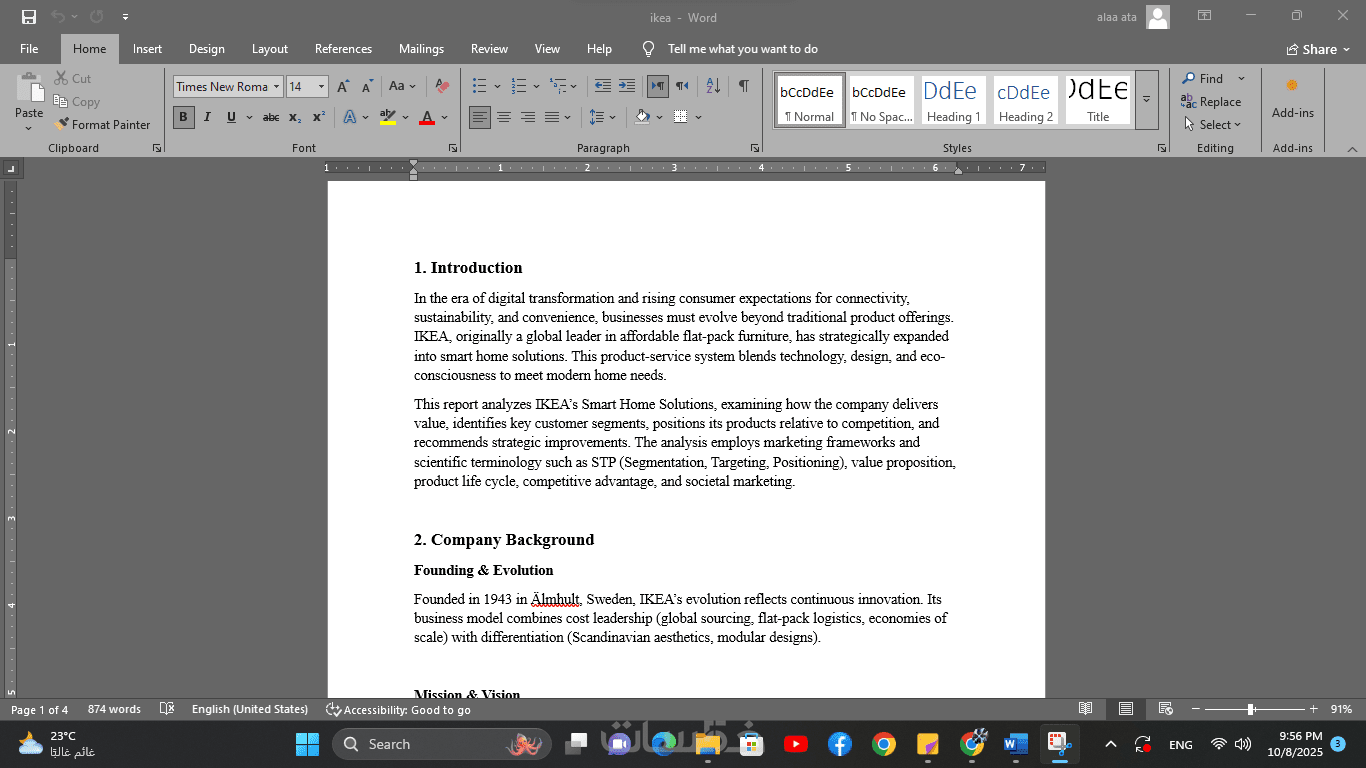Open the font size dropdown
This screenshot has height=768, width=1366.
[321, 87]
